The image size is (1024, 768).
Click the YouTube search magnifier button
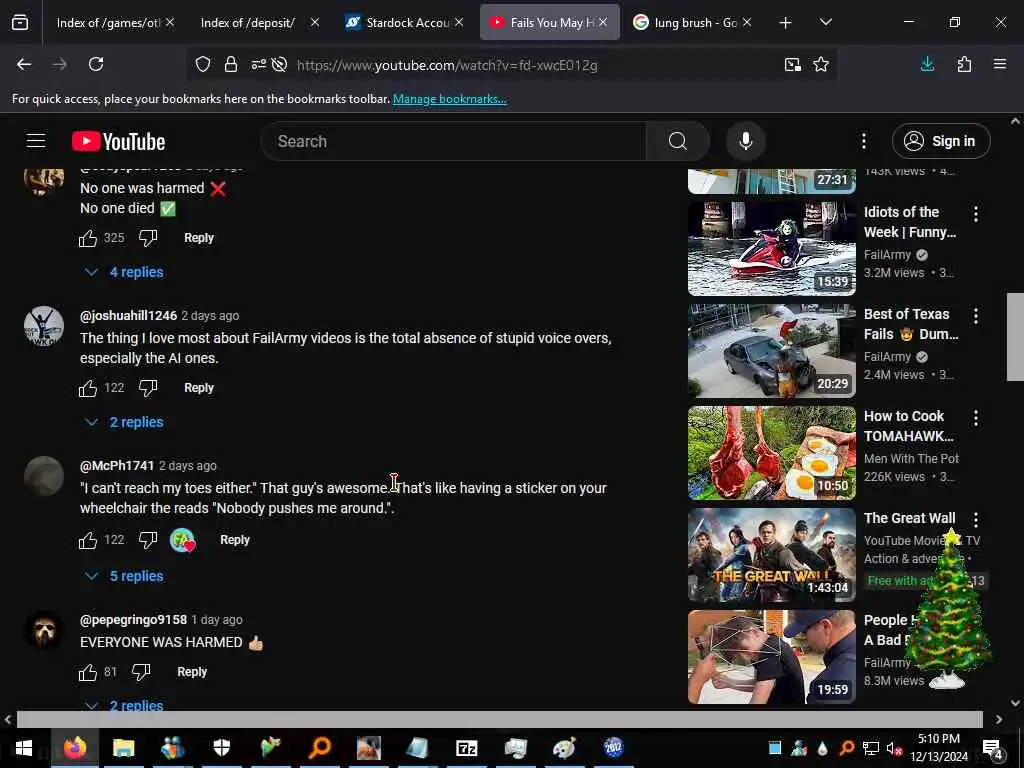(x=678, y=141)
